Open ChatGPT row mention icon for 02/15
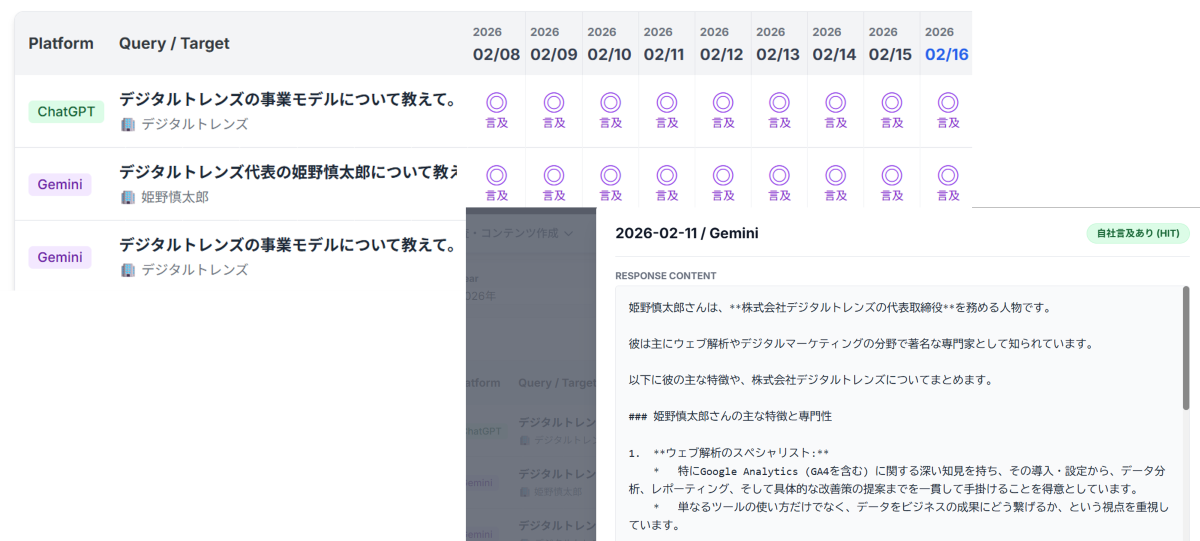The image size is (1200, 541). (x=891, y=102)
